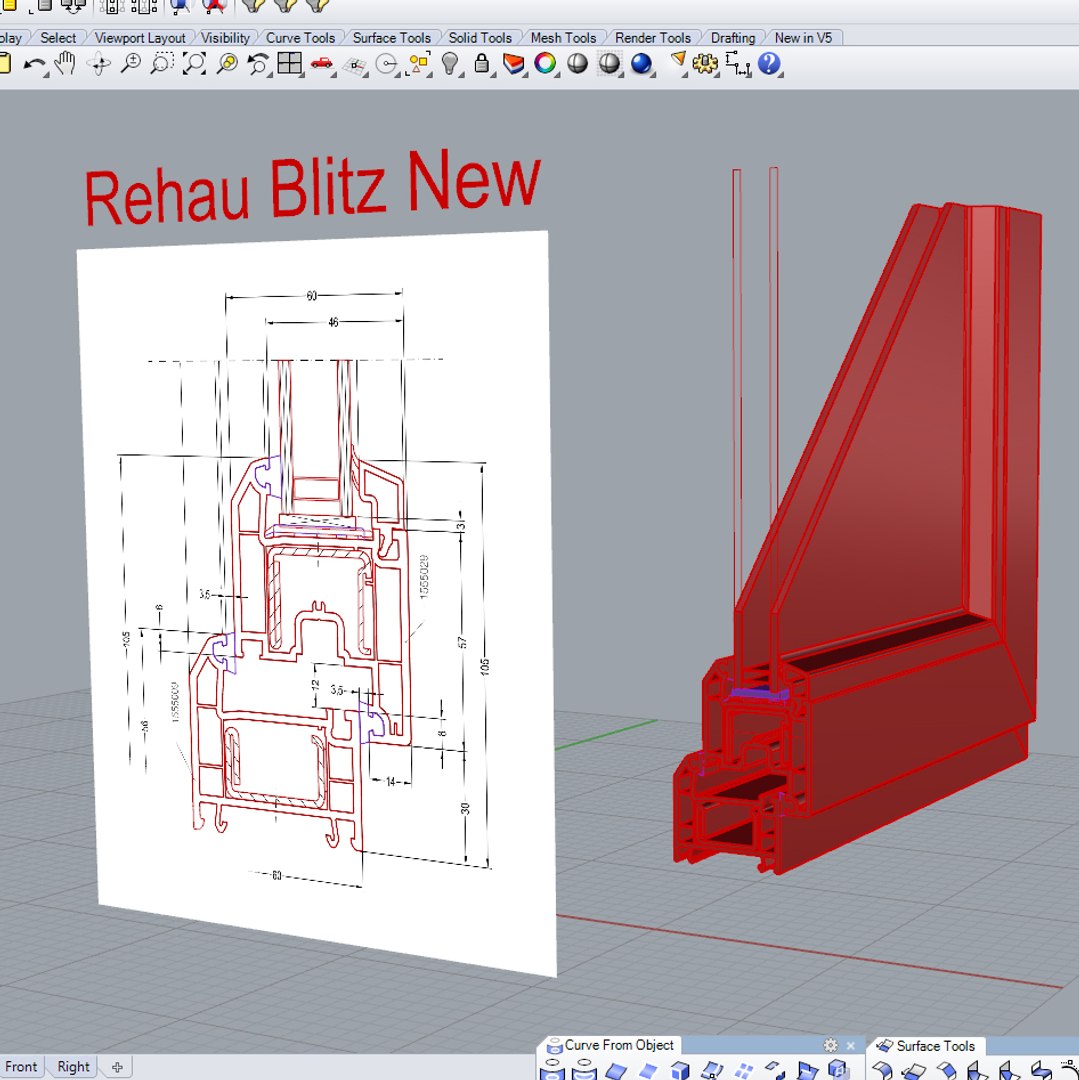Select the Rehau Blitz New text object
The image size is (1079, 1080).
click(313, 185)
